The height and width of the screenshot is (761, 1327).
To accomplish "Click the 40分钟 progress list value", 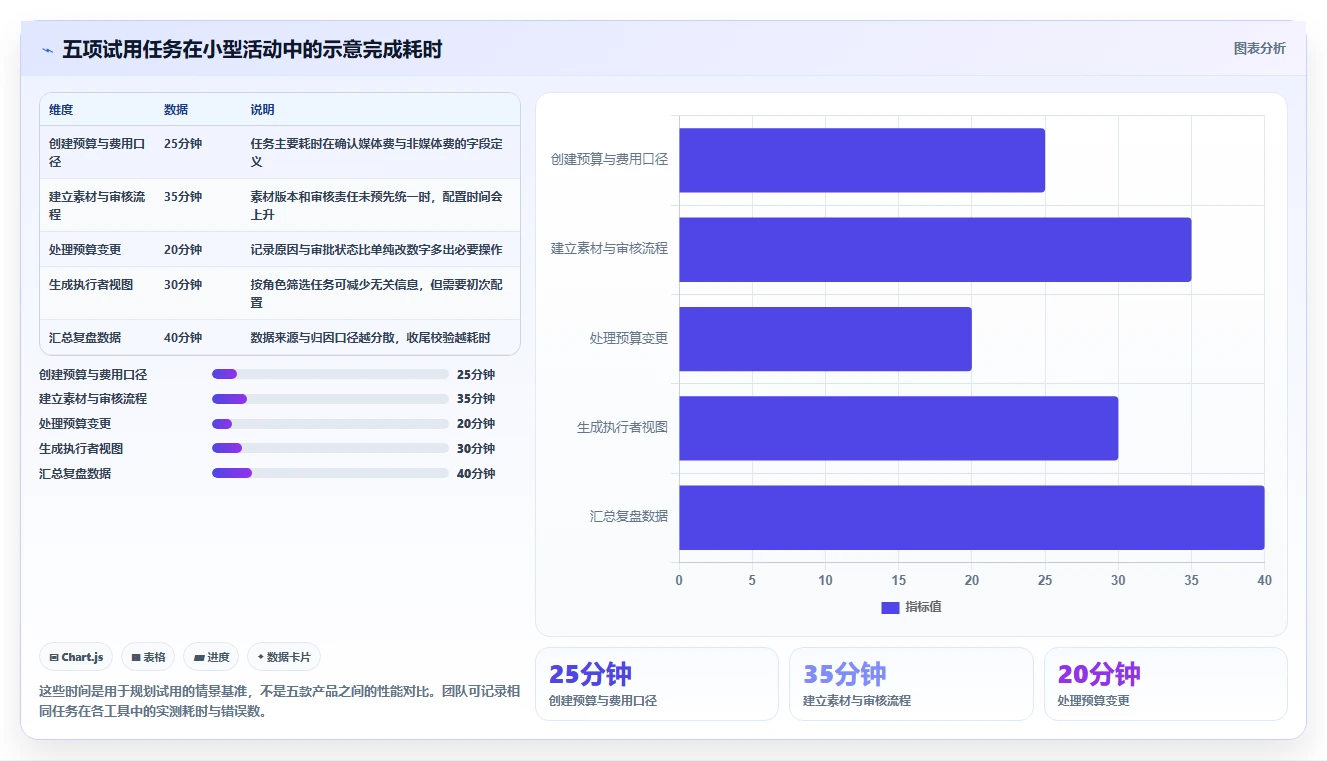I will coord(476,474).
